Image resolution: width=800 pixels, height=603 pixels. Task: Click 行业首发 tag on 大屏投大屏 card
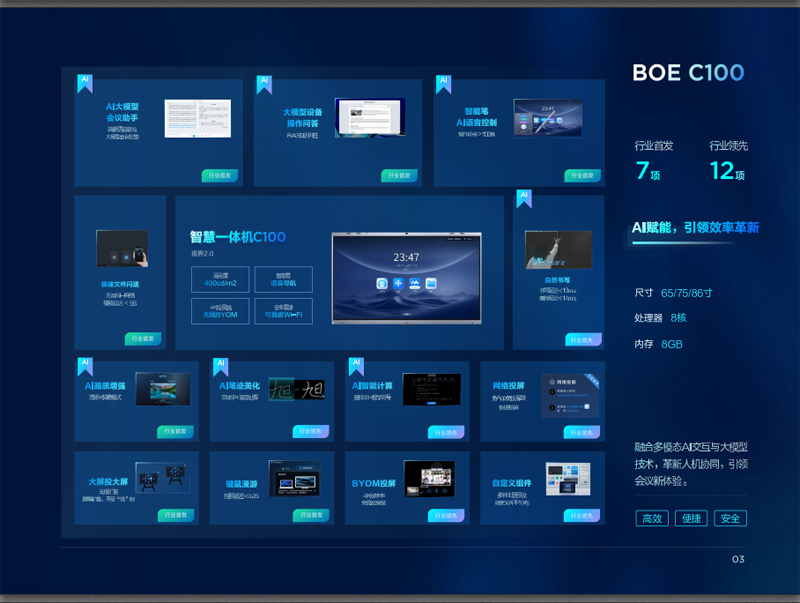(x=176, y=515)
